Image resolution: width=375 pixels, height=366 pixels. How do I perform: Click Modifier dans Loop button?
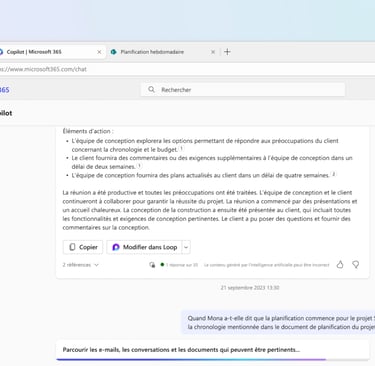[144, 247]
